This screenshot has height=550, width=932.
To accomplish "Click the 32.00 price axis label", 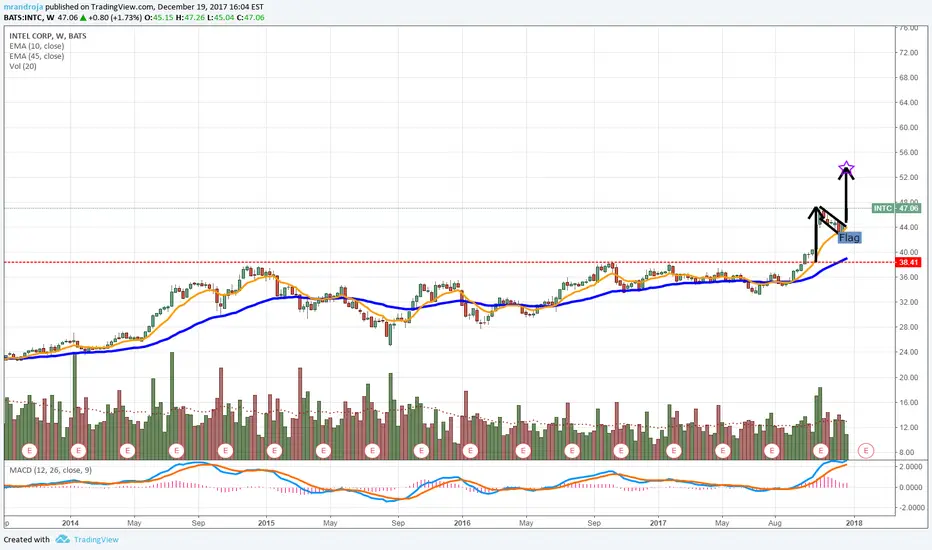I will 908,302.
